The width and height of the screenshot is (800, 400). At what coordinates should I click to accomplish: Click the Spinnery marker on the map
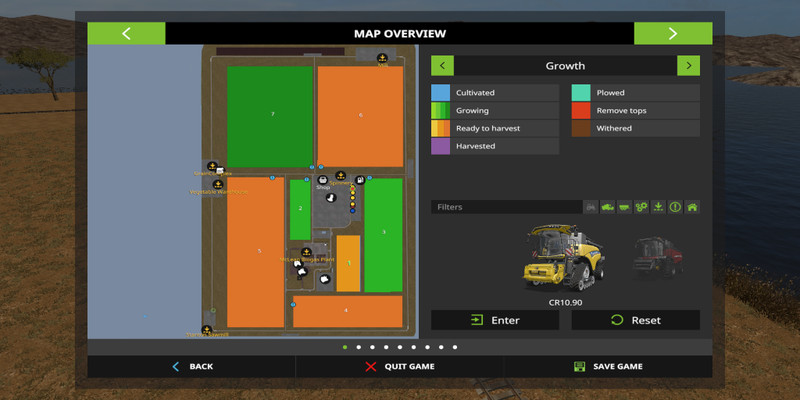tap(340, 175)
